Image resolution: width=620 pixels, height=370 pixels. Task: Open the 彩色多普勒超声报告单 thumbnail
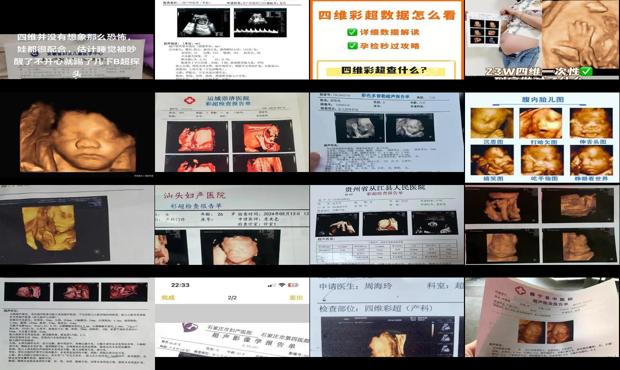pos(387,132)
